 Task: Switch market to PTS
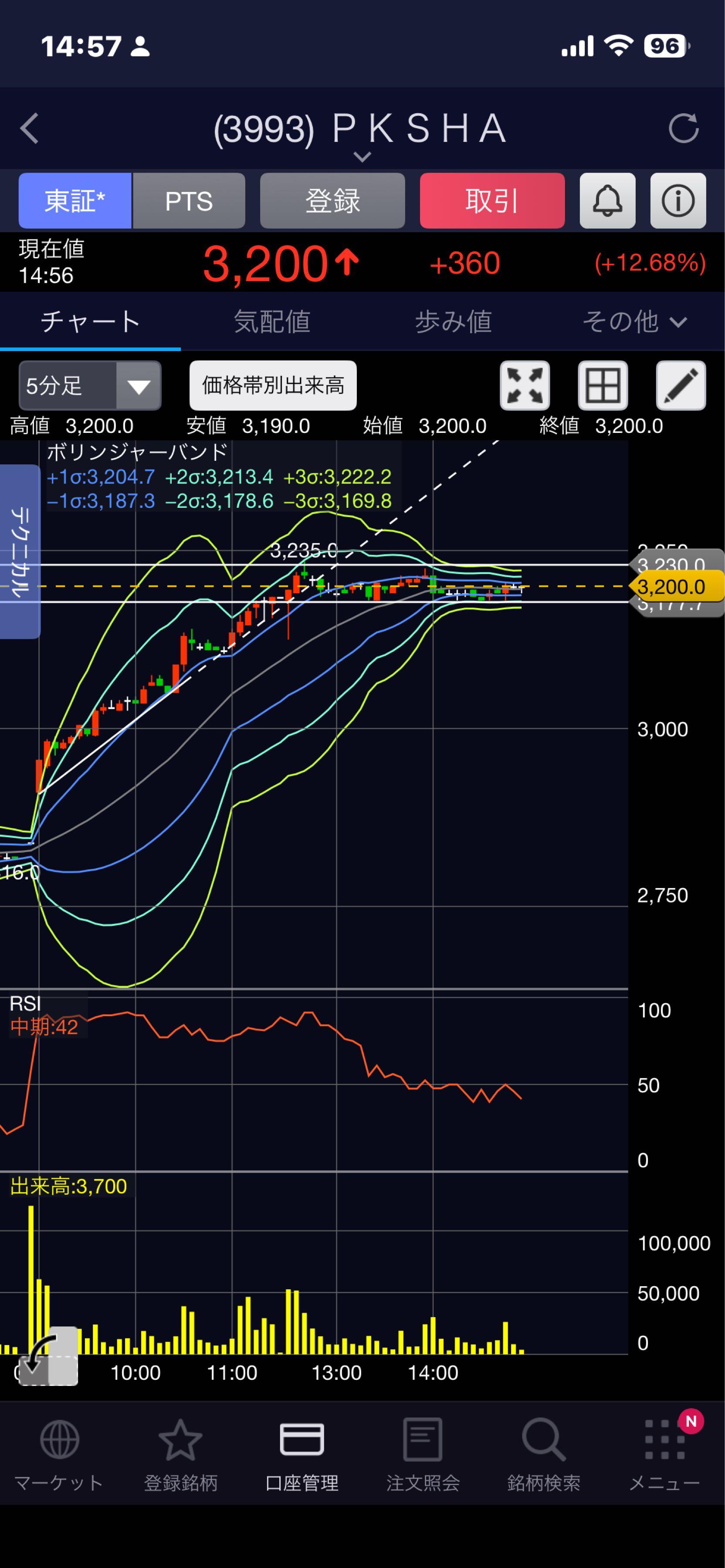pos(189,201)
